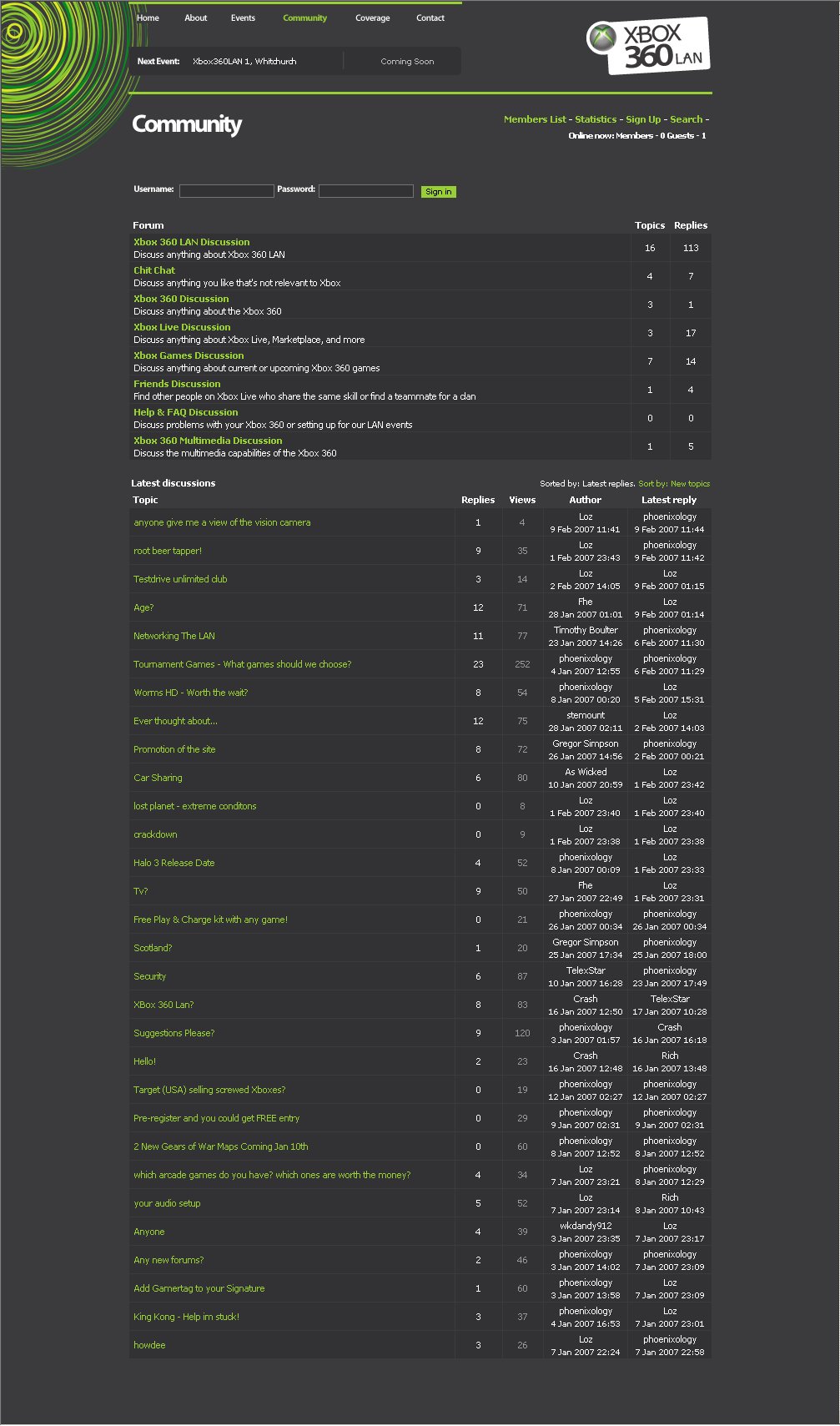Click the Sign Up link
The width and height of the screenshot is (840, 1426).
point(643,119)
